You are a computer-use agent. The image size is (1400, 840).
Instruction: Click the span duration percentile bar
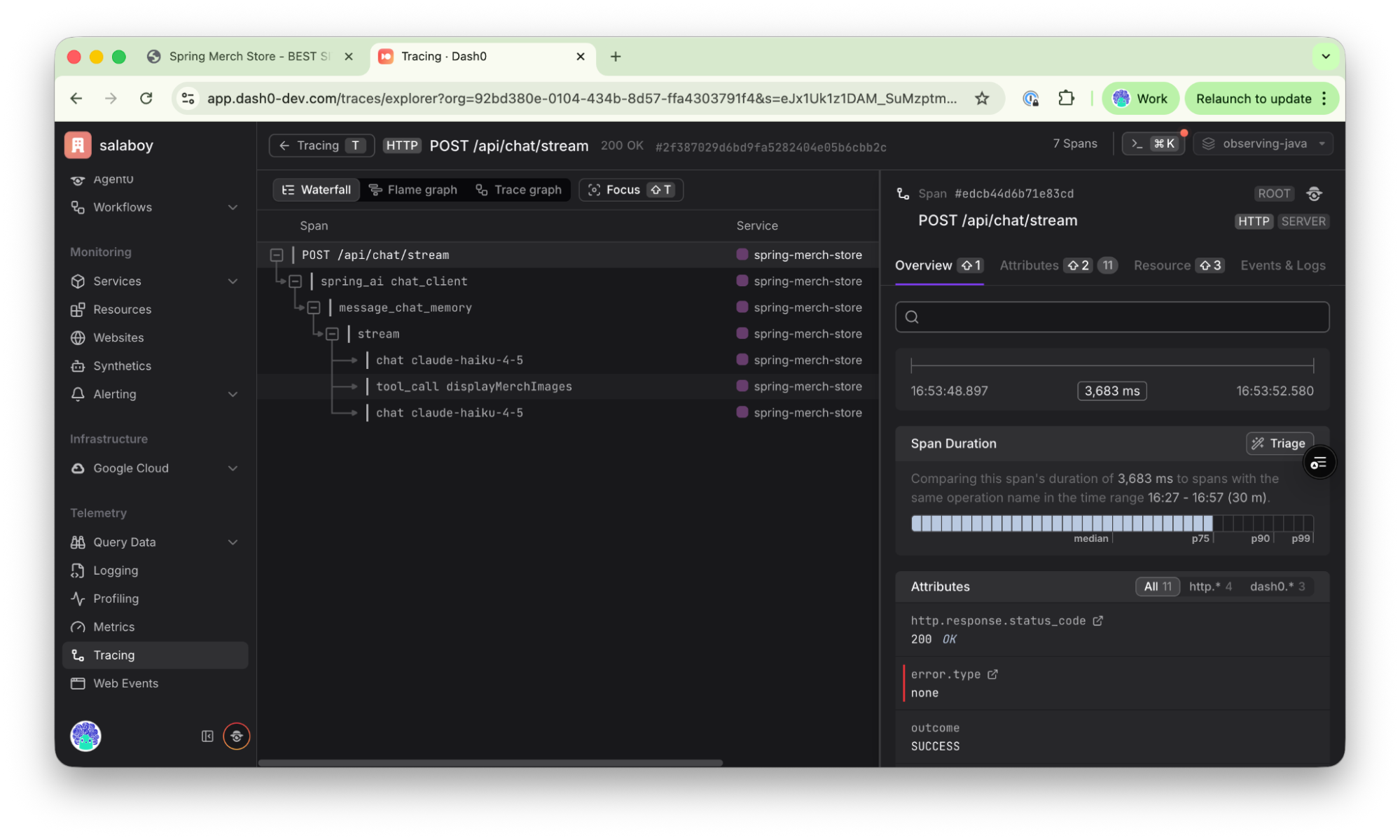pos(1111,523)
